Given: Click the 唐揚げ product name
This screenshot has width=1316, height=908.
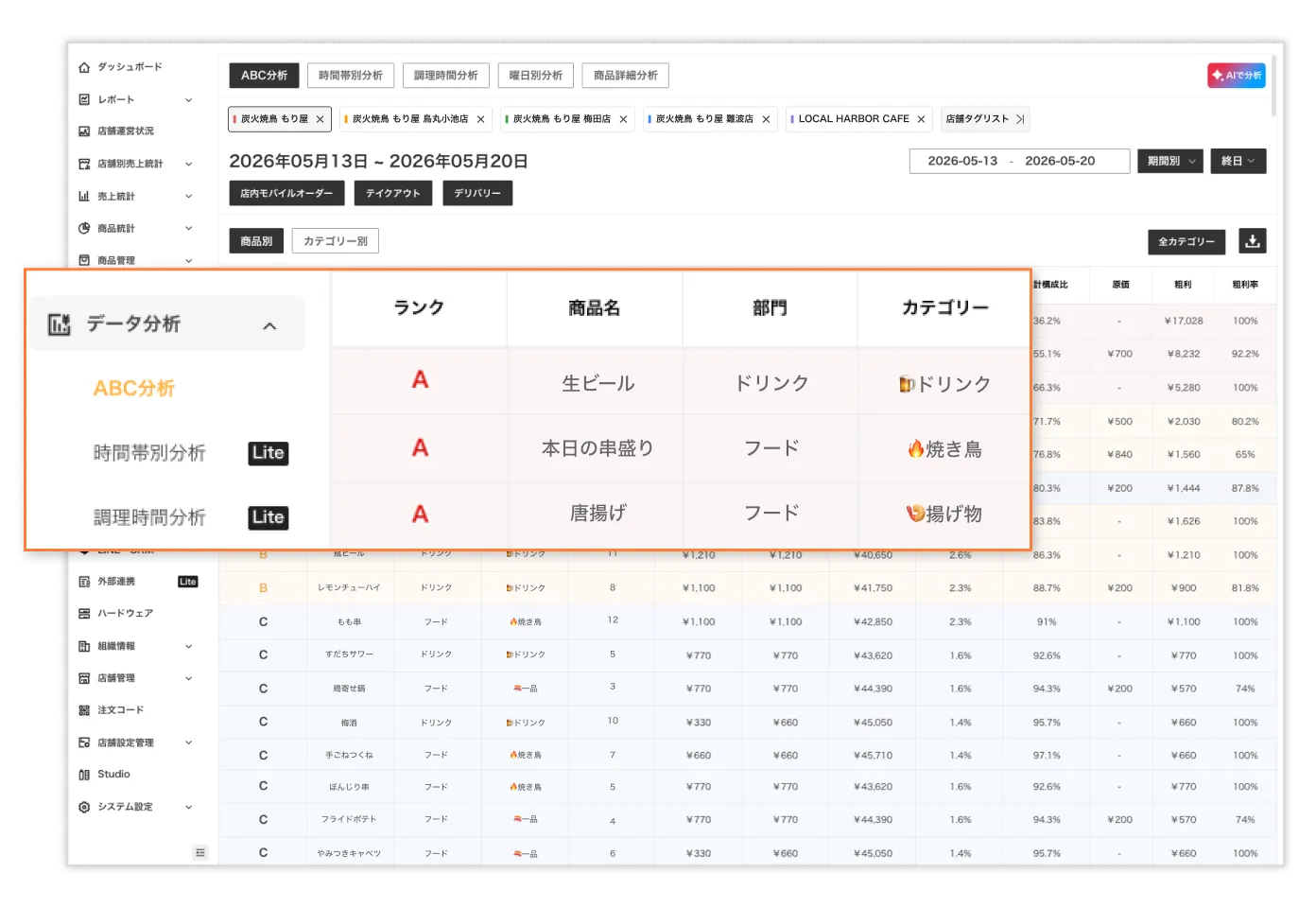Looking at the screenshot, I should click(598, 513).
